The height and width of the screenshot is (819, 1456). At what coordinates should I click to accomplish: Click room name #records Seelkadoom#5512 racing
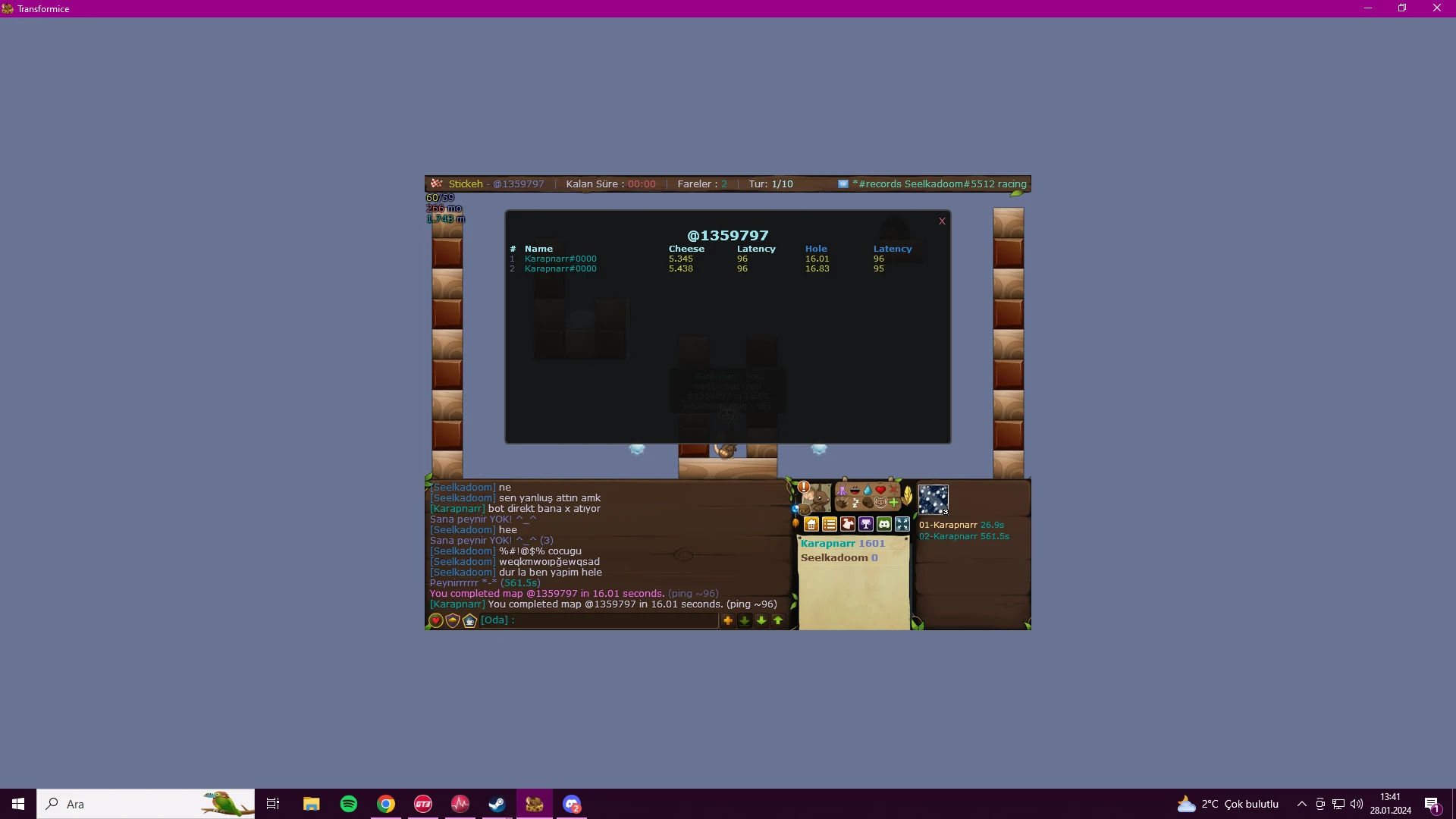pos(939,184)
